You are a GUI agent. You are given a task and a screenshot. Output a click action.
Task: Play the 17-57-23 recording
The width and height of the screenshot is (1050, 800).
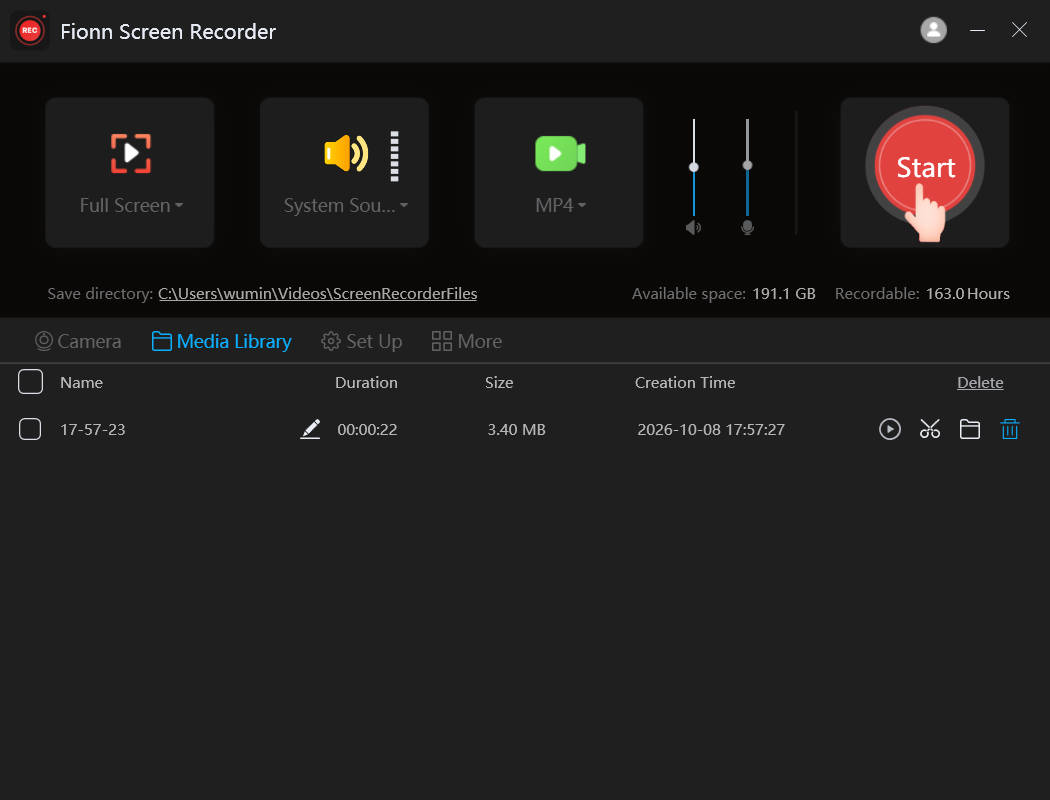(x=889, y=429)
